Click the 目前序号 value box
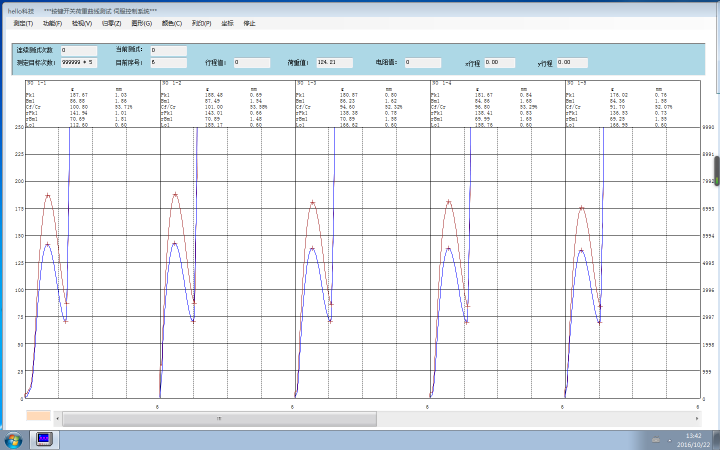The height and width of the screenshot is (450, 720). [168, 62]
